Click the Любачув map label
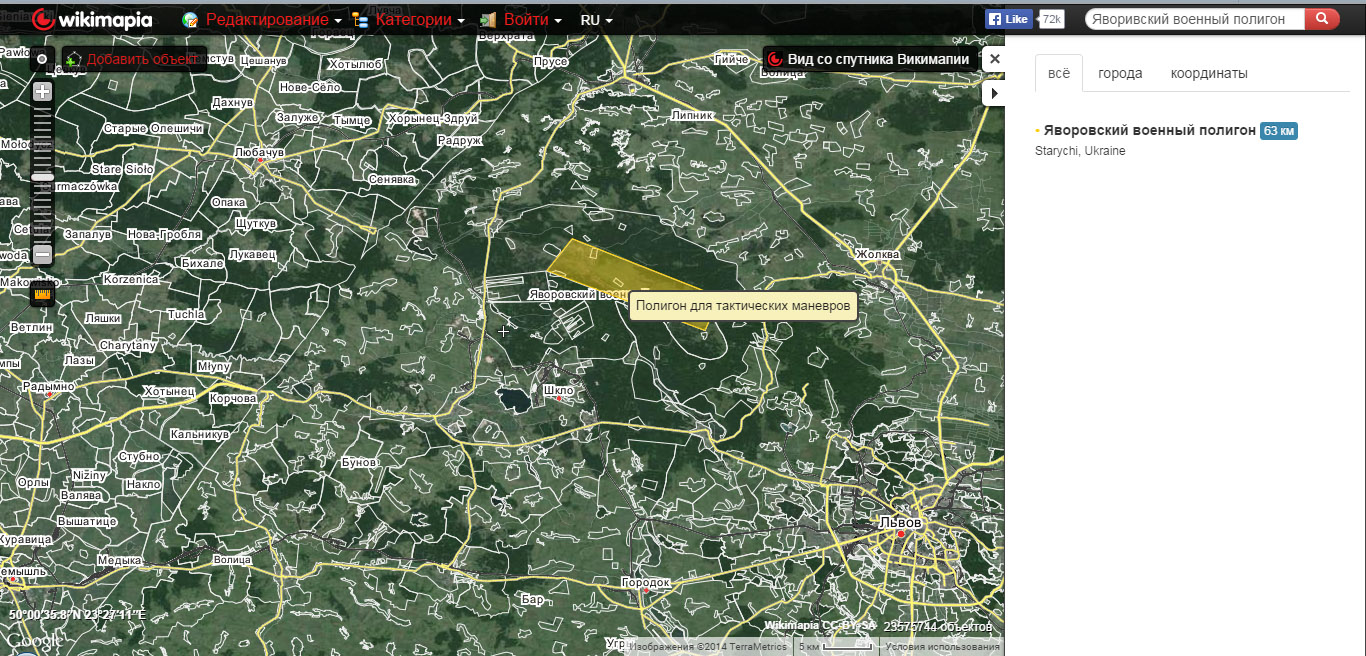The width and height of the screenshot is (1366, 656). [x=259, y=152]
